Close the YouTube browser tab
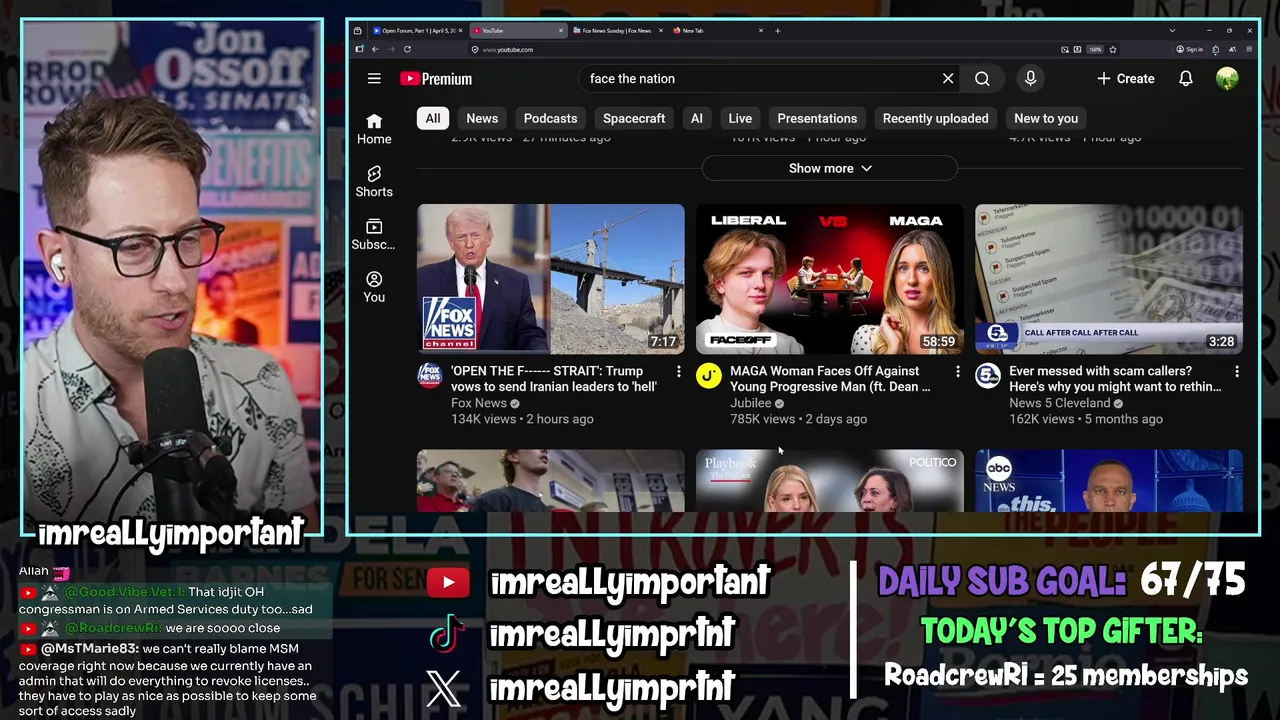Screen dimensions: 1280x720 561,31
